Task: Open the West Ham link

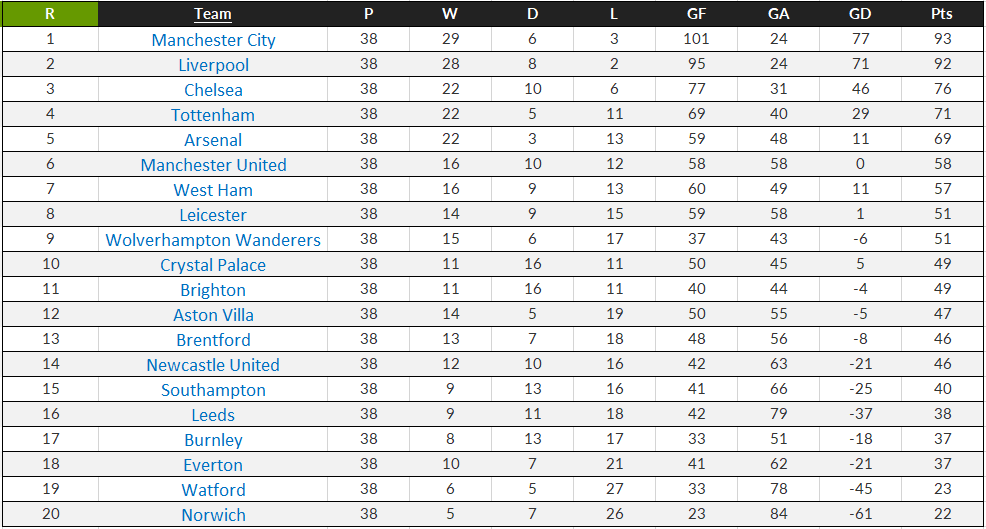Action: click(213, 190)
